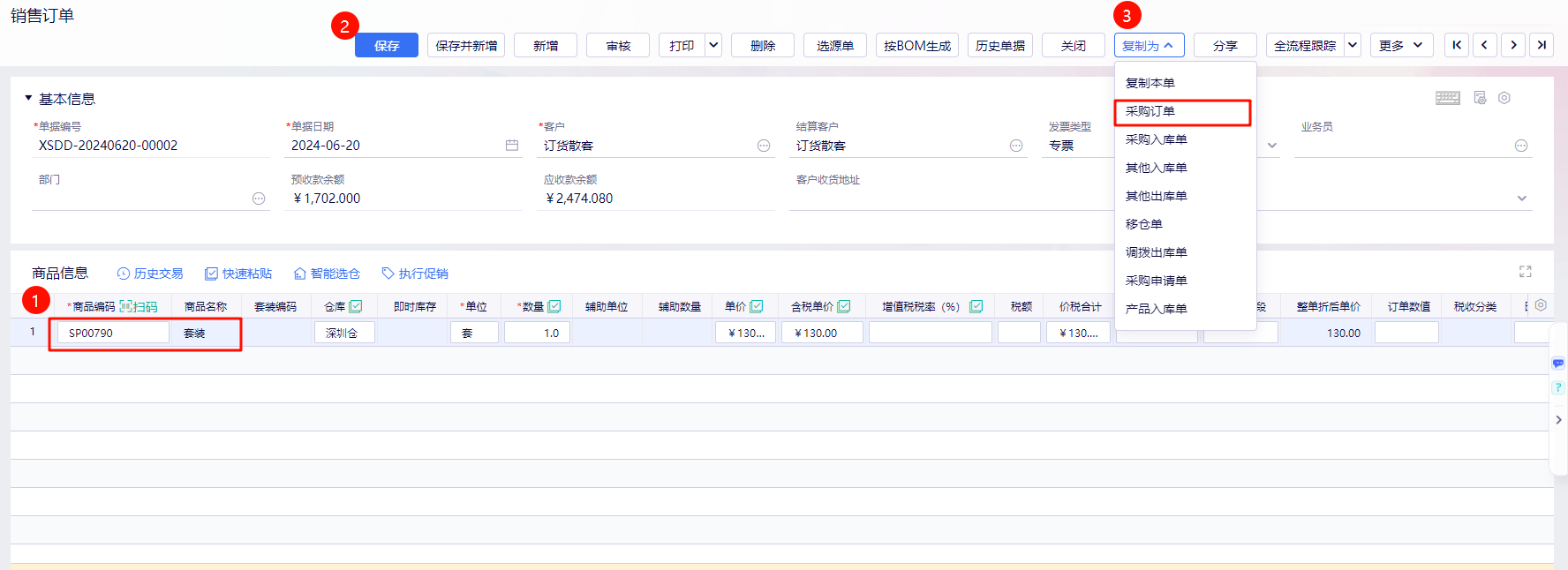Click 快速粘贴 link
This screenshot has width=1568, height=570.
pyautogui.click(x=238, y=274)
